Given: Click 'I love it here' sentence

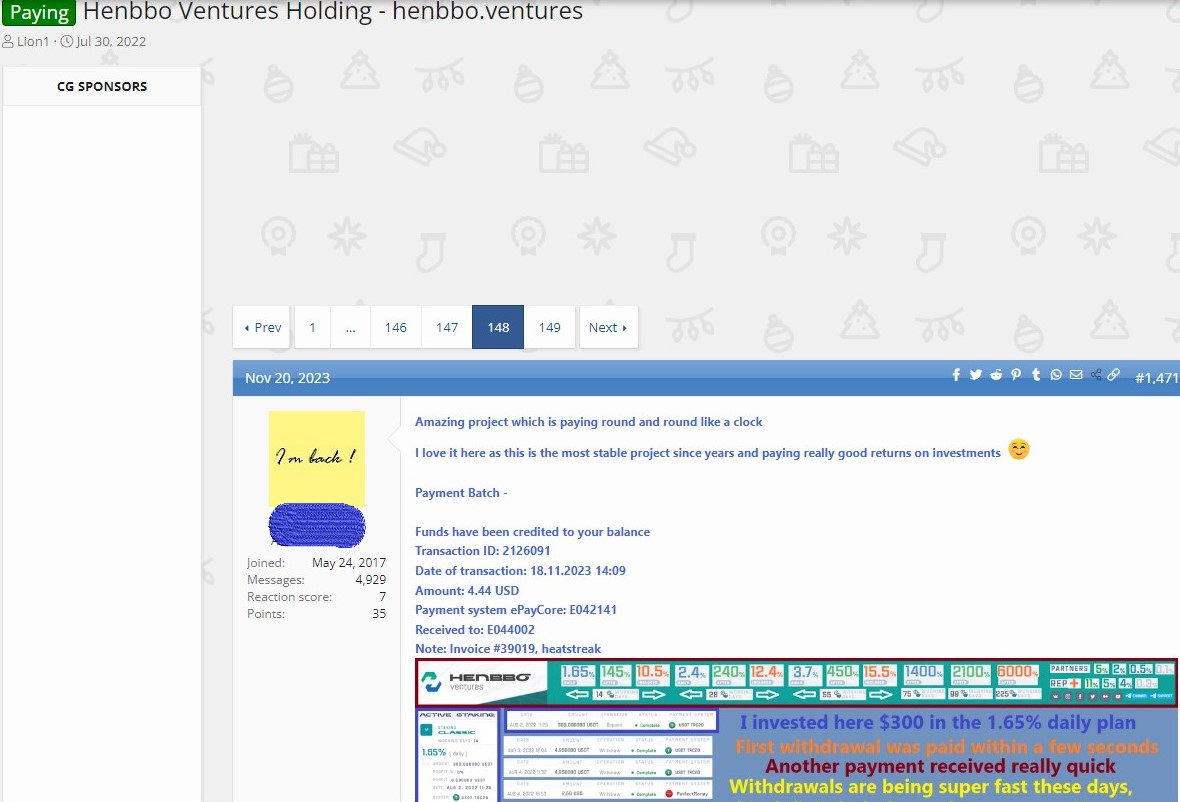Looking at the screenshot, I should pyautogui.click(x=707, y=453).
